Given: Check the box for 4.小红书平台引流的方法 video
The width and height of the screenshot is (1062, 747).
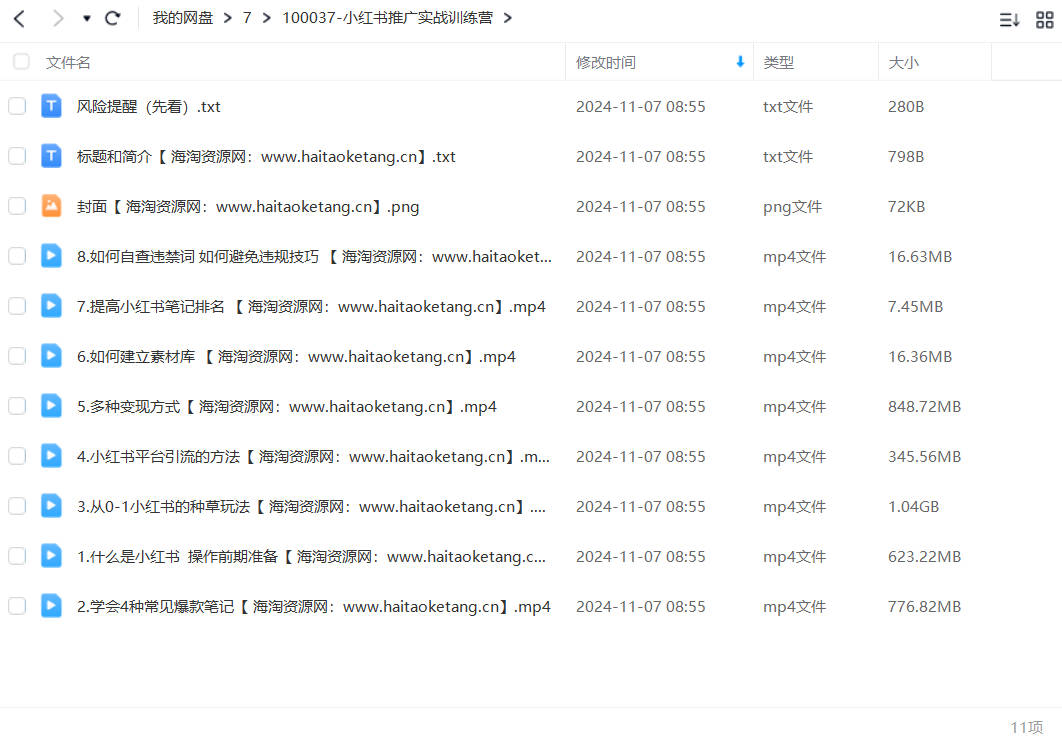Looking at the screenshot, I should pyautogui.click(x=17, y=456).
